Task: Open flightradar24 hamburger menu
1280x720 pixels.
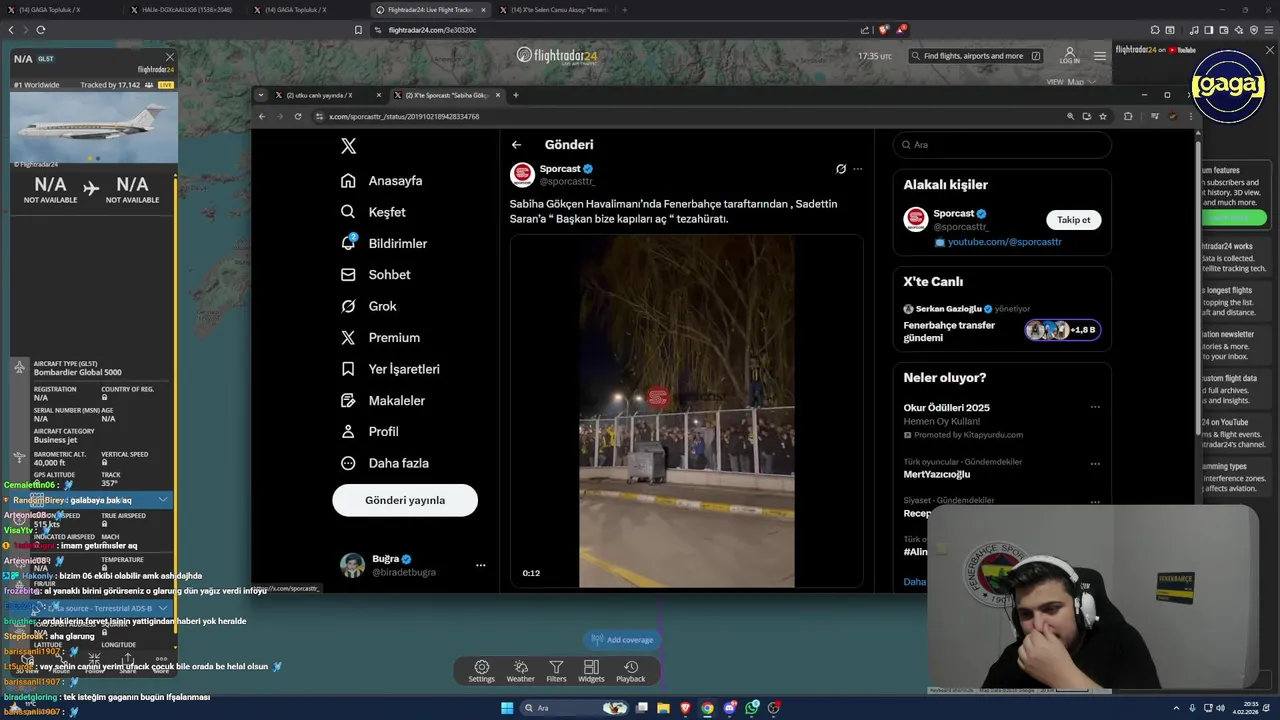Action: [1100, 56]
